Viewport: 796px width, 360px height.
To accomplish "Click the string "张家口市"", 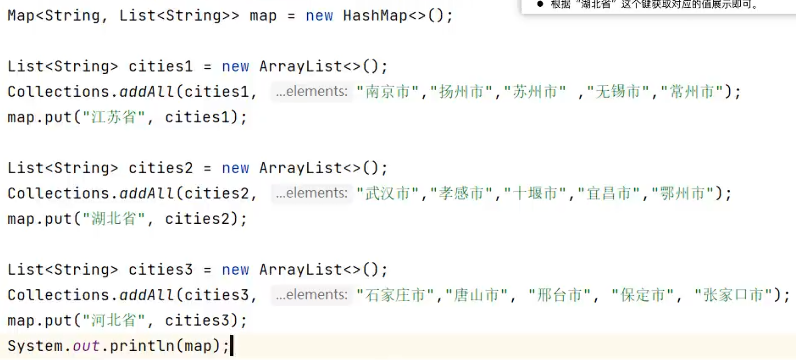I will point(734,295).
